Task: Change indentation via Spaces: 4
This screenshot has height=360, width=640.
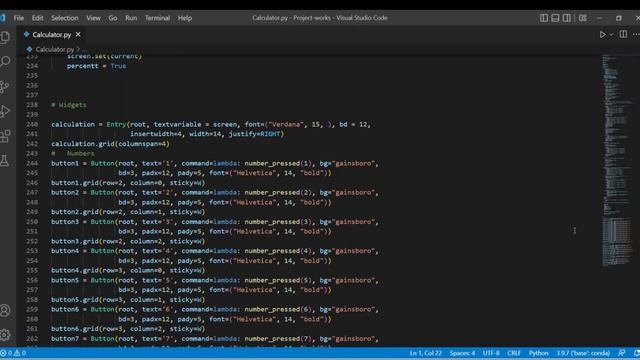Action: (462, 353)
